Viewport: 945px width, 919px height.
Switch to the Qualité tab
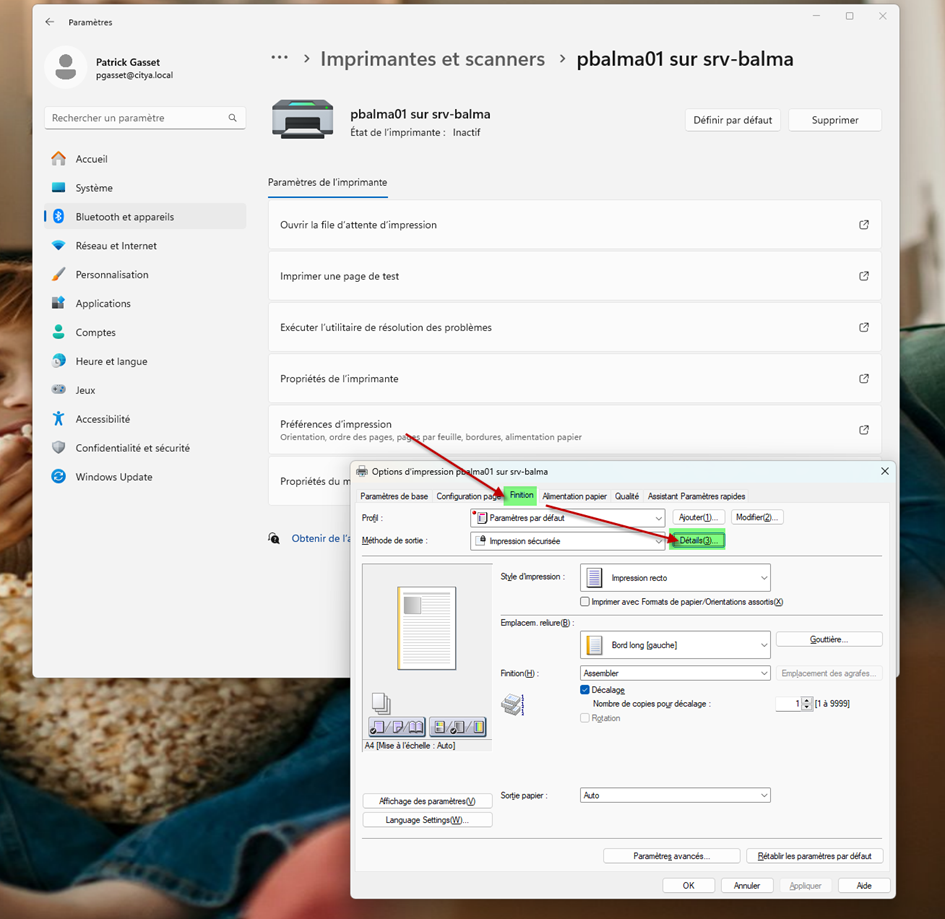[627, 496]
